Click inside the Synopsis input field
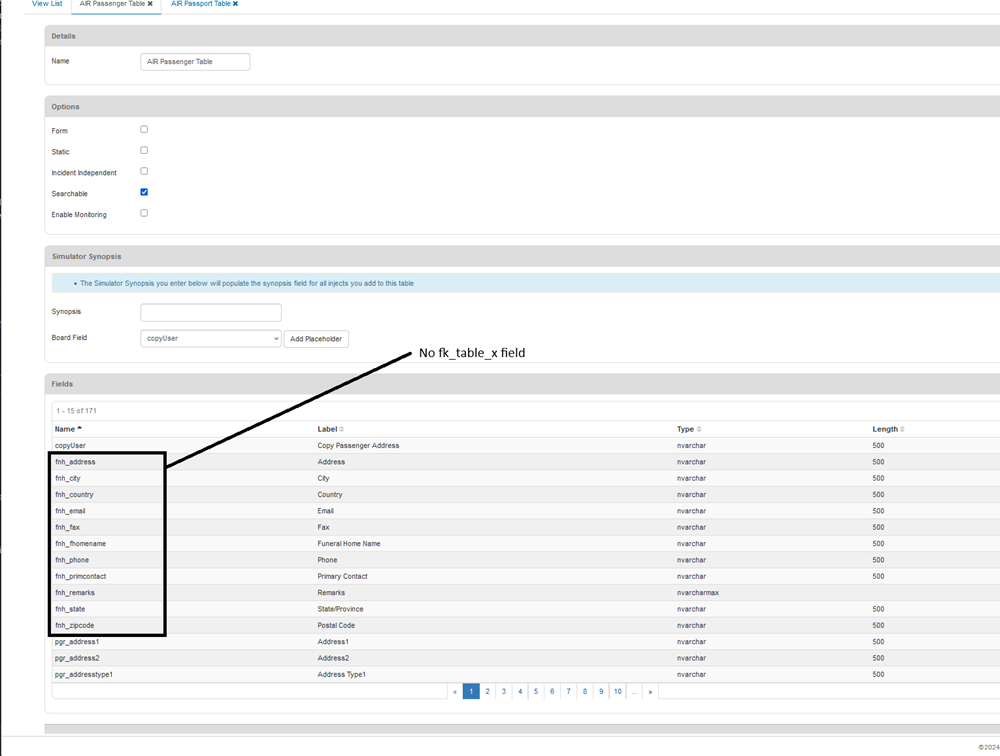 (x=210, y=312)
